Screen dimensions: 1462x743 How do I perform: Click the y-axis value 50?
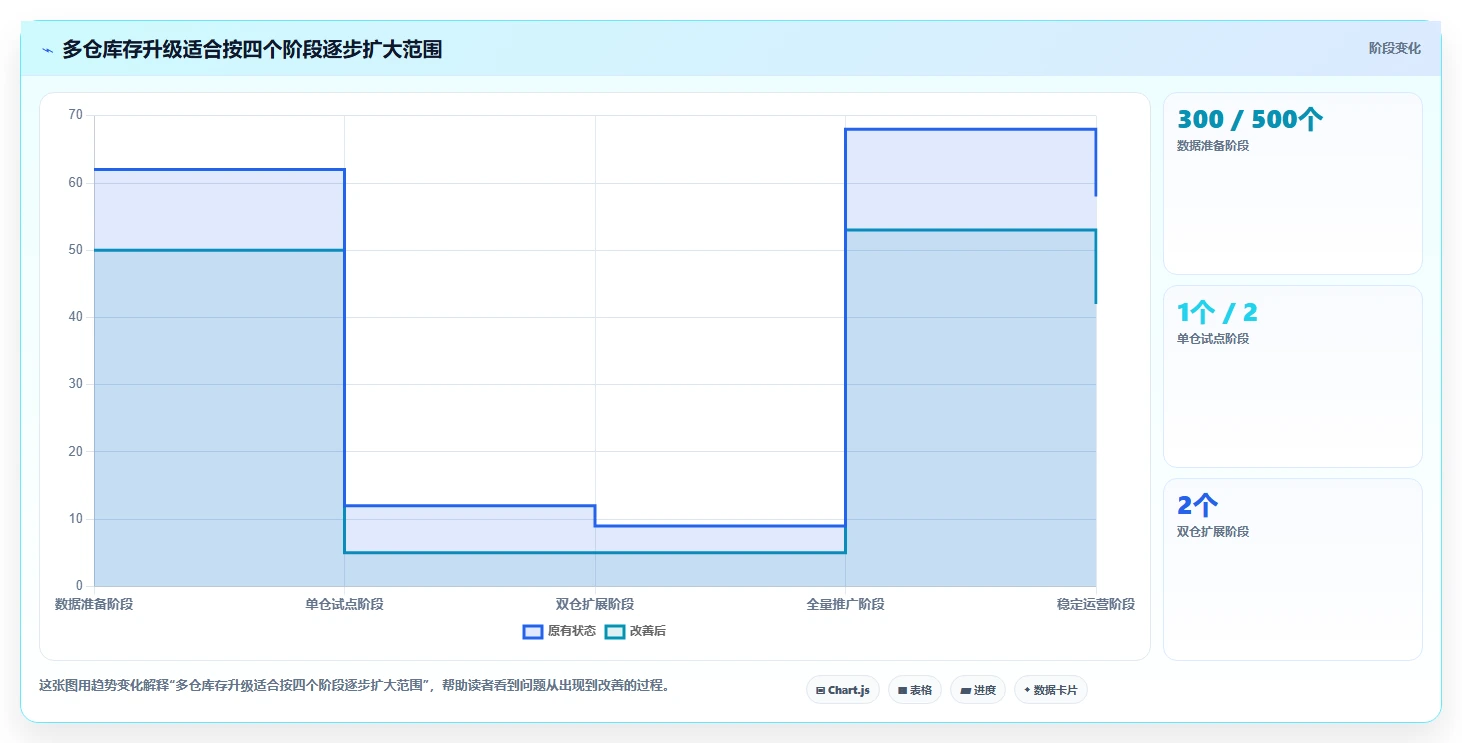click(76, 250)
